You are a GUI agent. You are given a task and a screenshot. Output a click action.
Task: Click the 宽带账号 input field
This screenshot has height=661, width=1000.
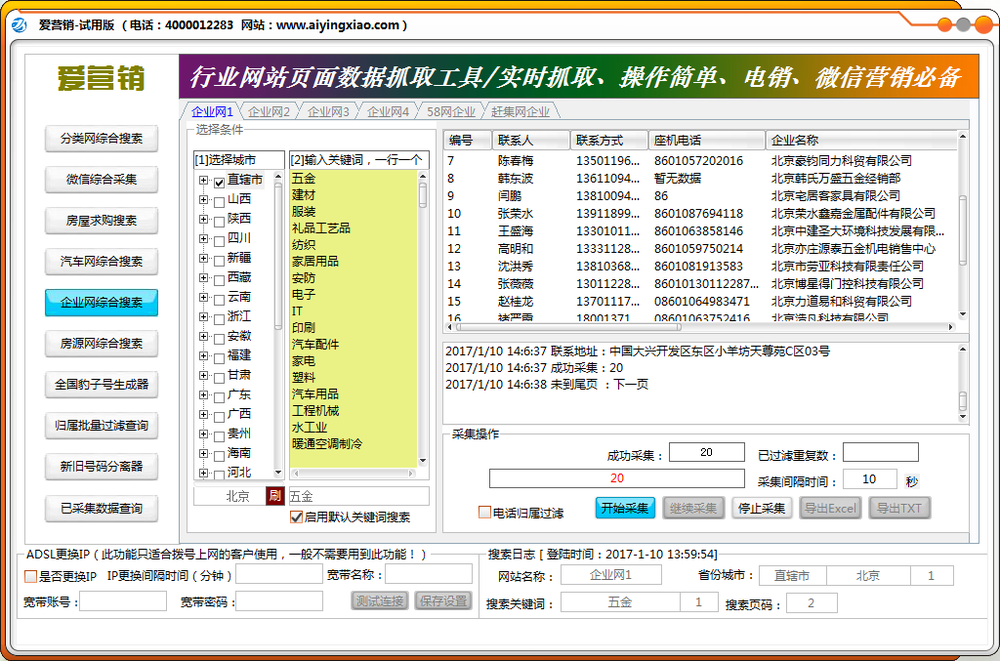pos(123,601)
